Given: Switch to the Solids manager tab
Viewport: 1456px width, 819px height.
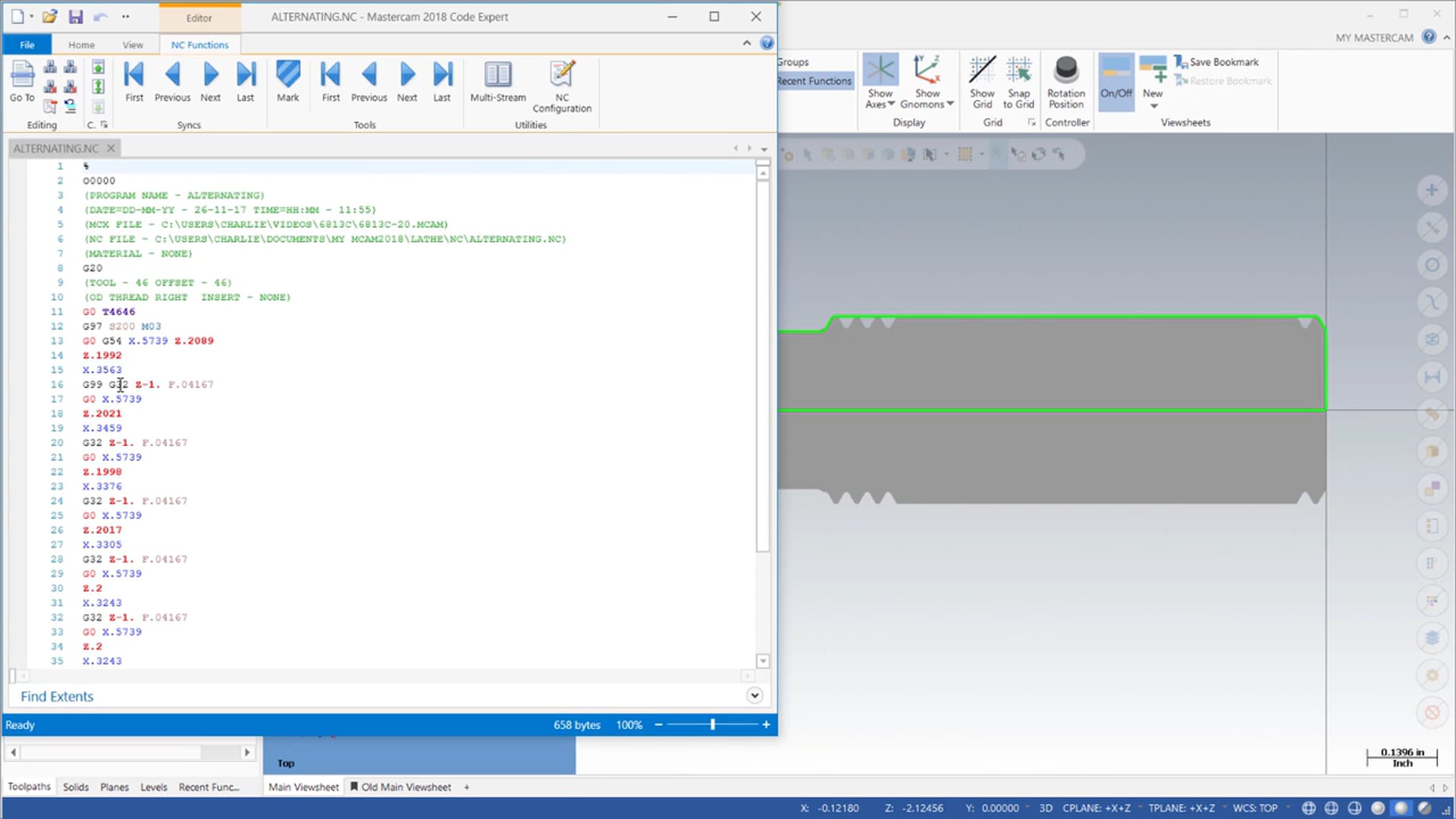Looking at the screenshot, I should [75, 787].
